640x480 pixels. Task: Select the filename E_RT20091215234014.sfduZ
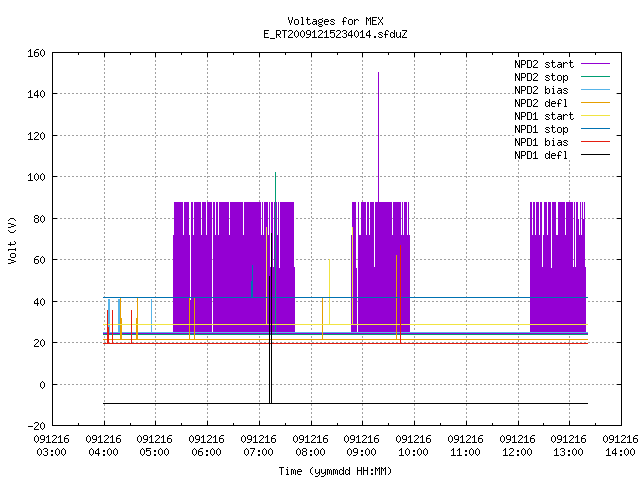pos(335,34)
